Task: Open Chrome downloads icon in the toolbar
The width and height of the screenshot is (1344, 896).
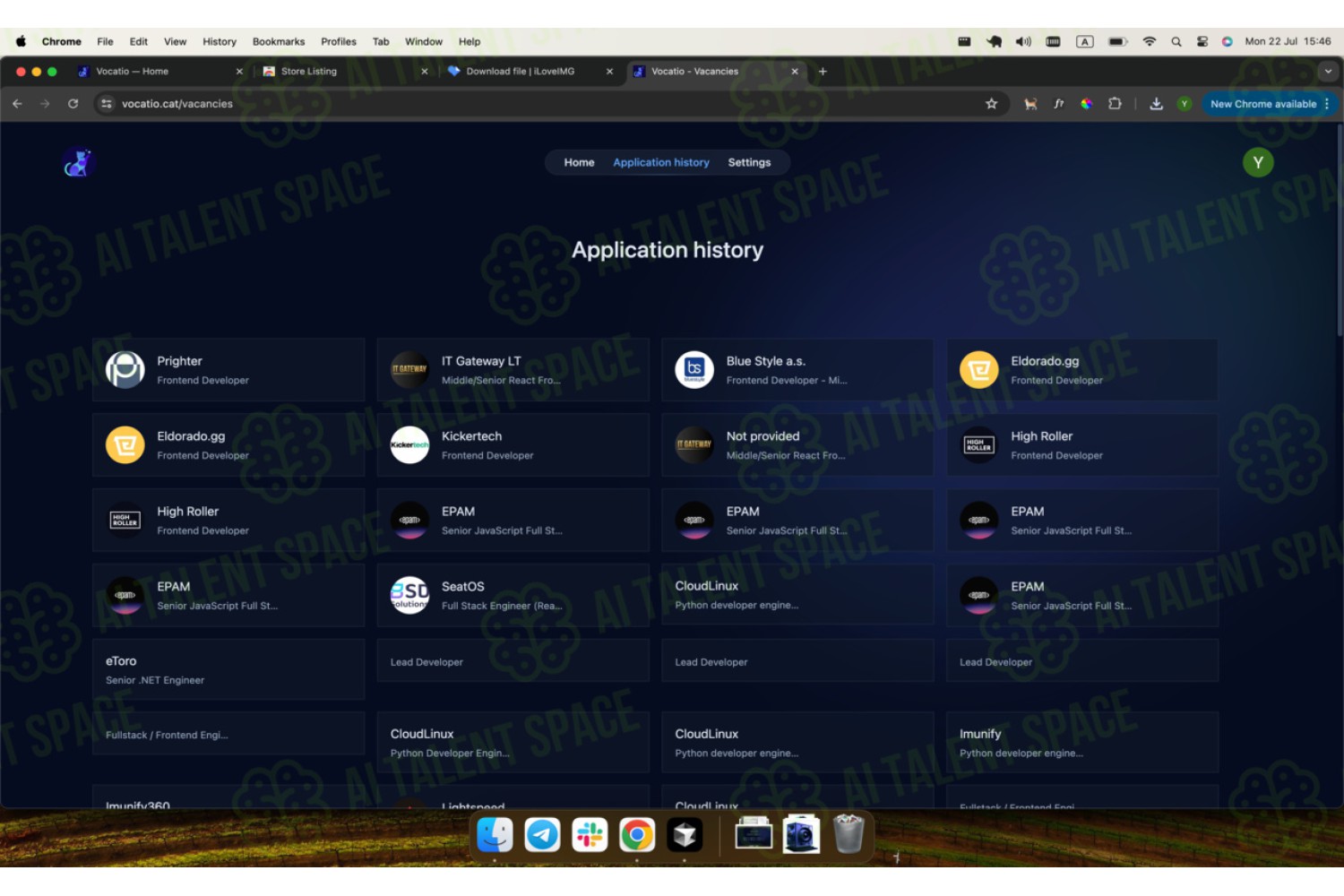Action: tap(1157, 104)
